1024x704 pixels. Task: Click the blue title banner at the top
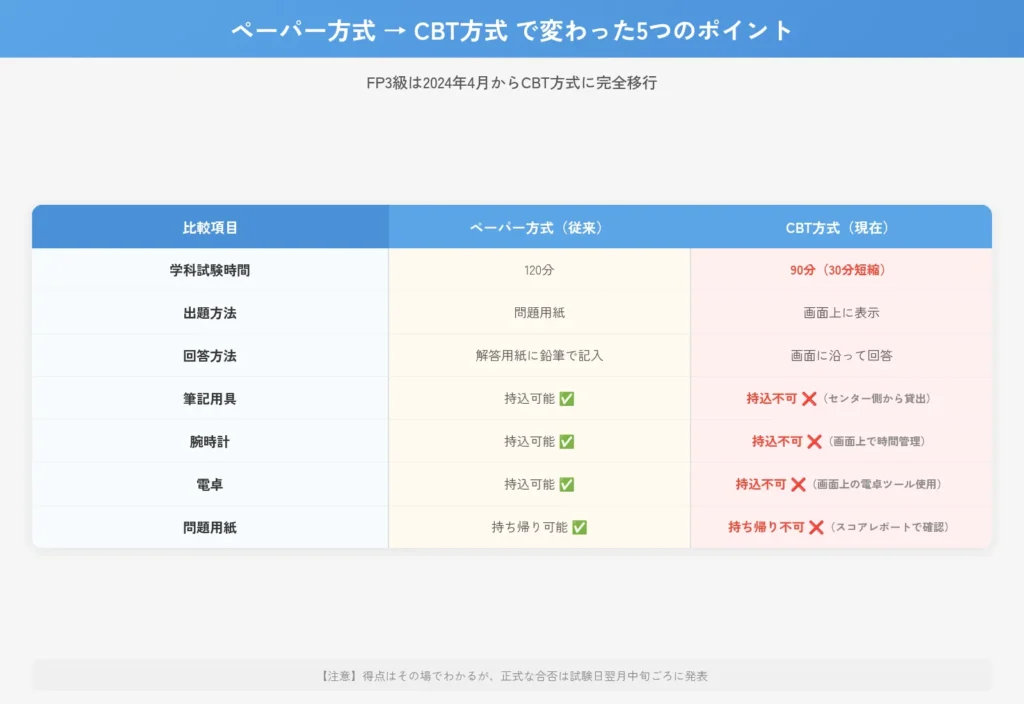(512, 29)
